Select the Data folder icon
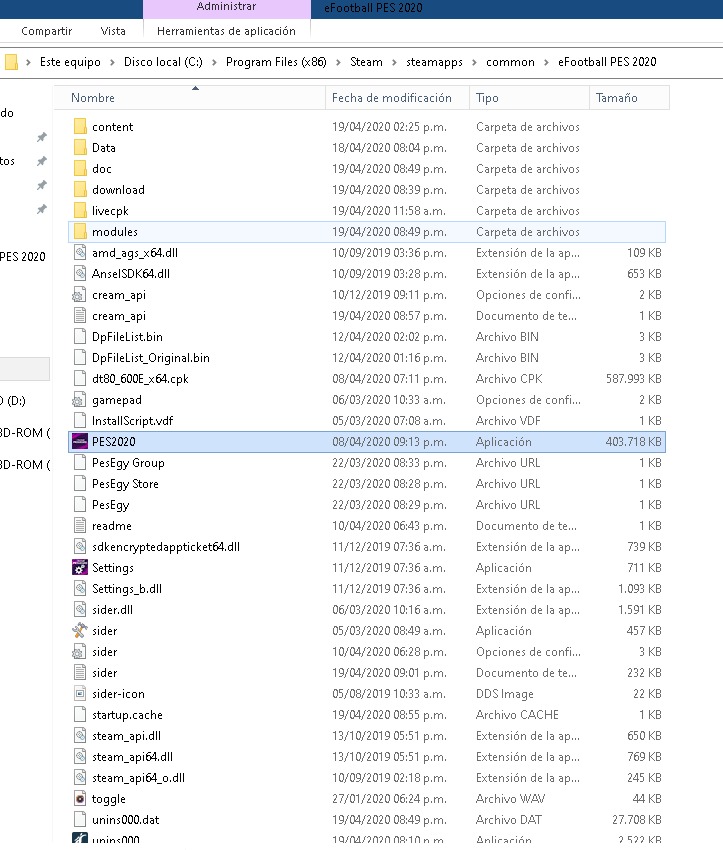This screenshot has width=723, height=850. pos(80,147)
